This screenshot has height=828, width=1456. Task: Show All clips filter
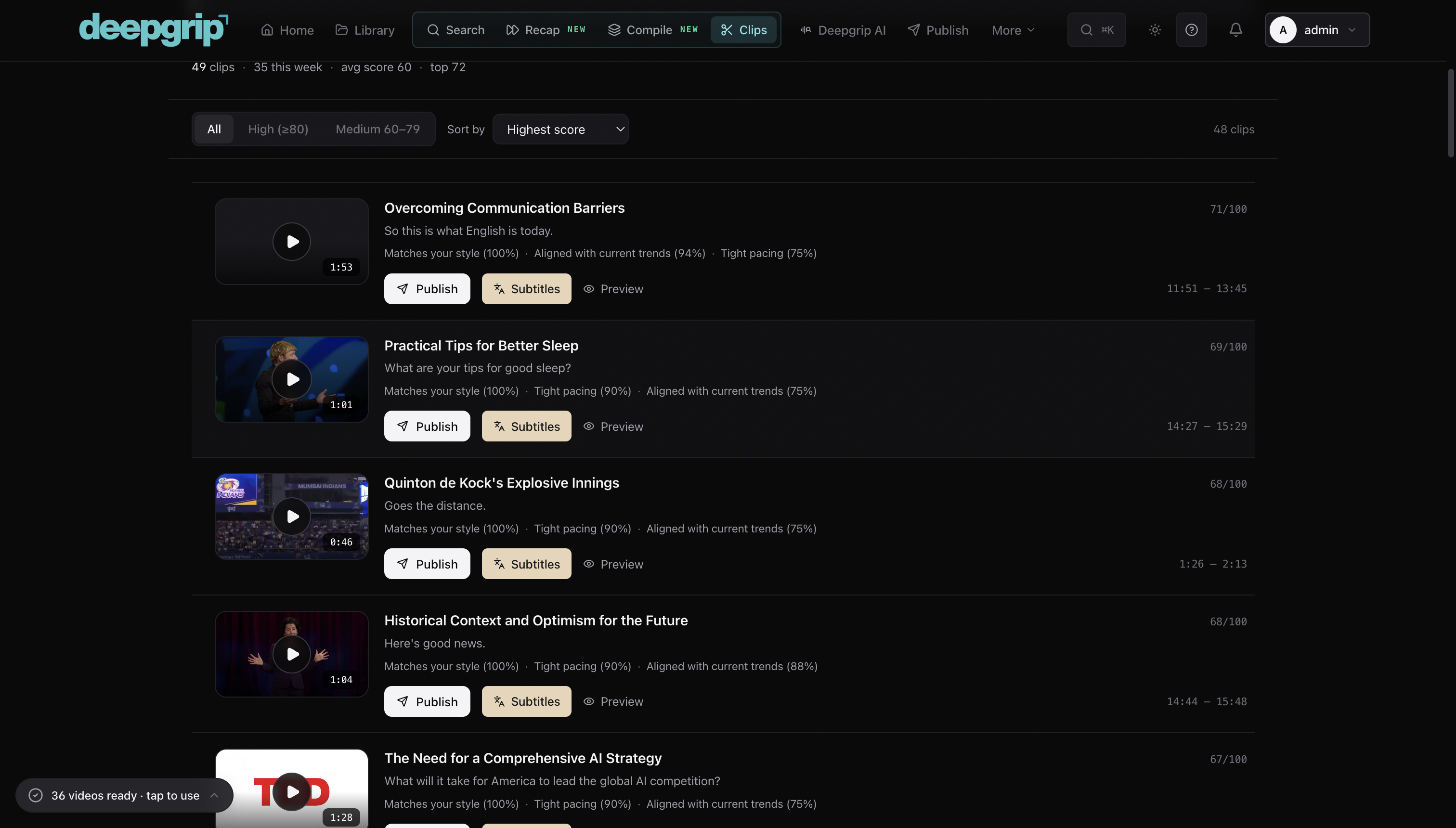point(214,129)
